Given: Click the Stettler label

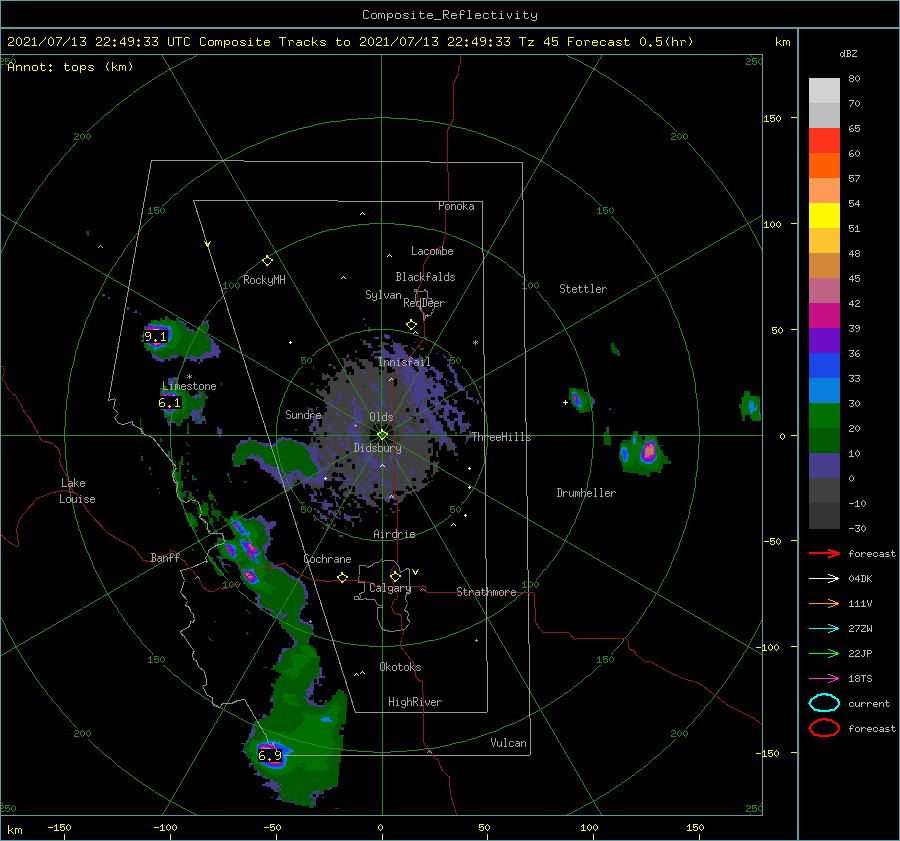Looking at the screenshot, I should click(x=583, y=289).
